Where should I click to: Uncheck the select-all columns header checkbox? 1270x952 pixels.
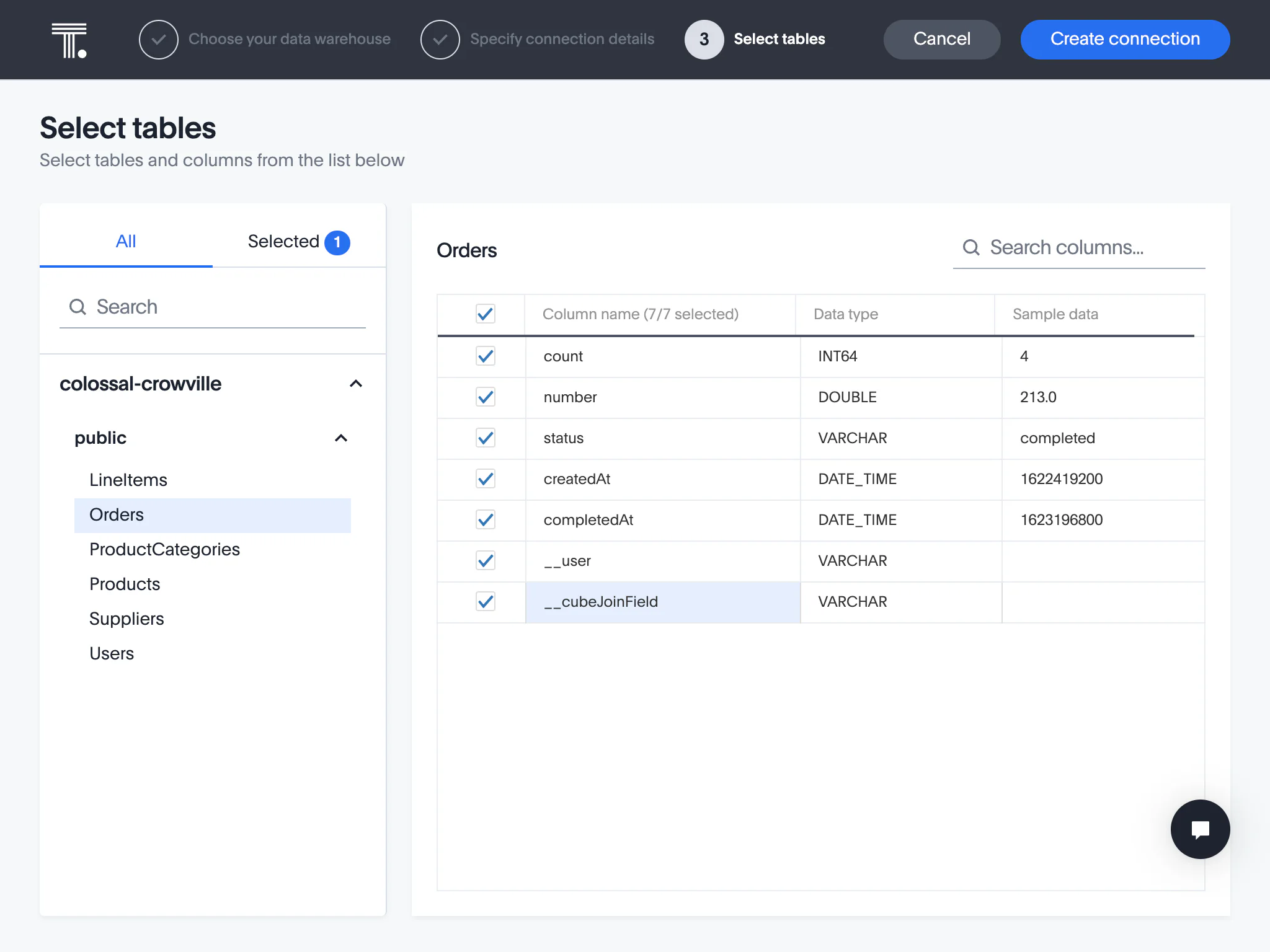click(485, 314)
